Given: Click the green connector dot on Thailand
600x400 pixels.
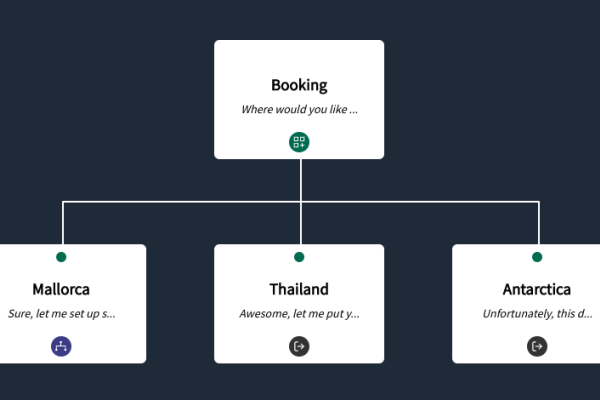Looking at the screenshot, I should click(x=299, y=257).
